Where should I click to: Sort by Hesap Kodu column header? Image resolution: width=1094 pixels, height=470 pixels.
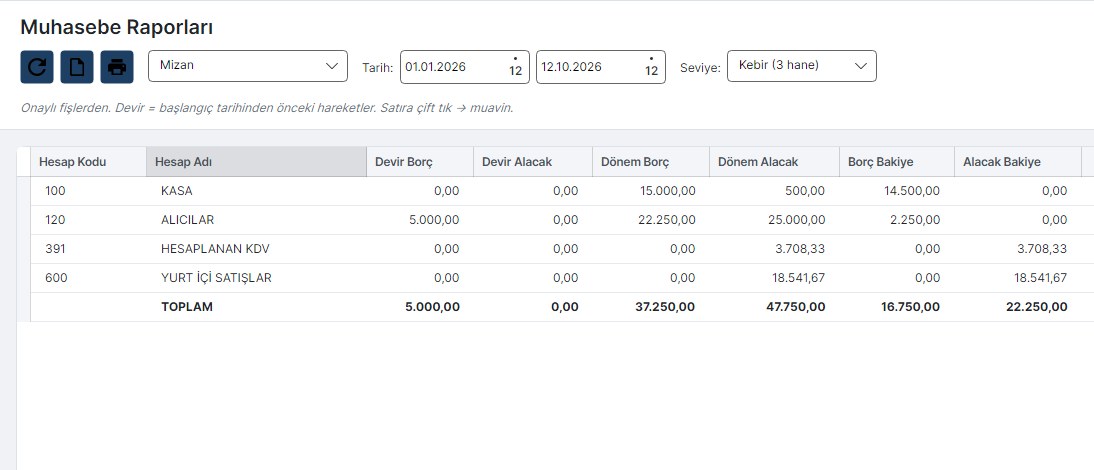point(89,162)
